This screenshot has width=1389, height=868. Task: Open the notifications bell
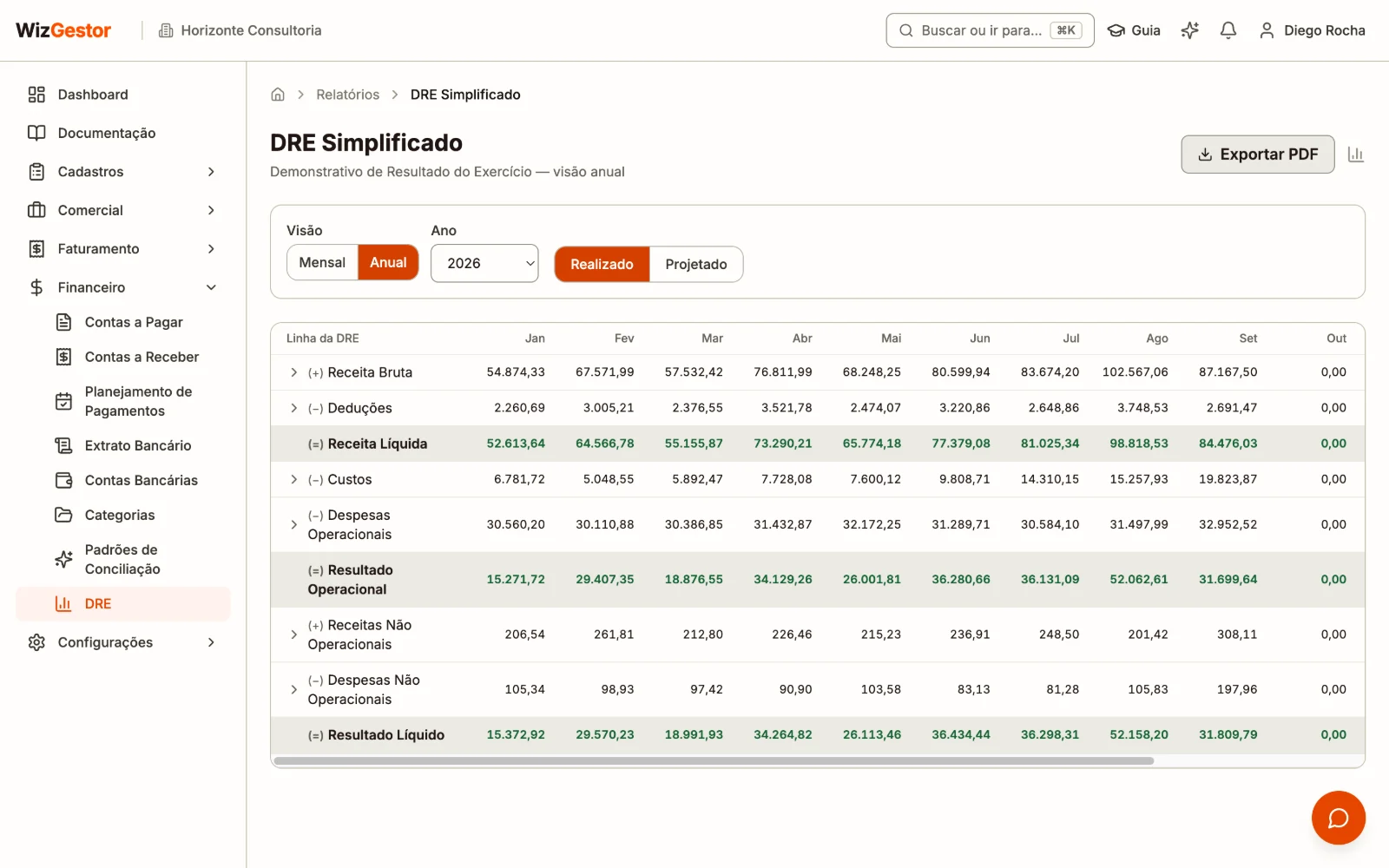click(1228, 30)
